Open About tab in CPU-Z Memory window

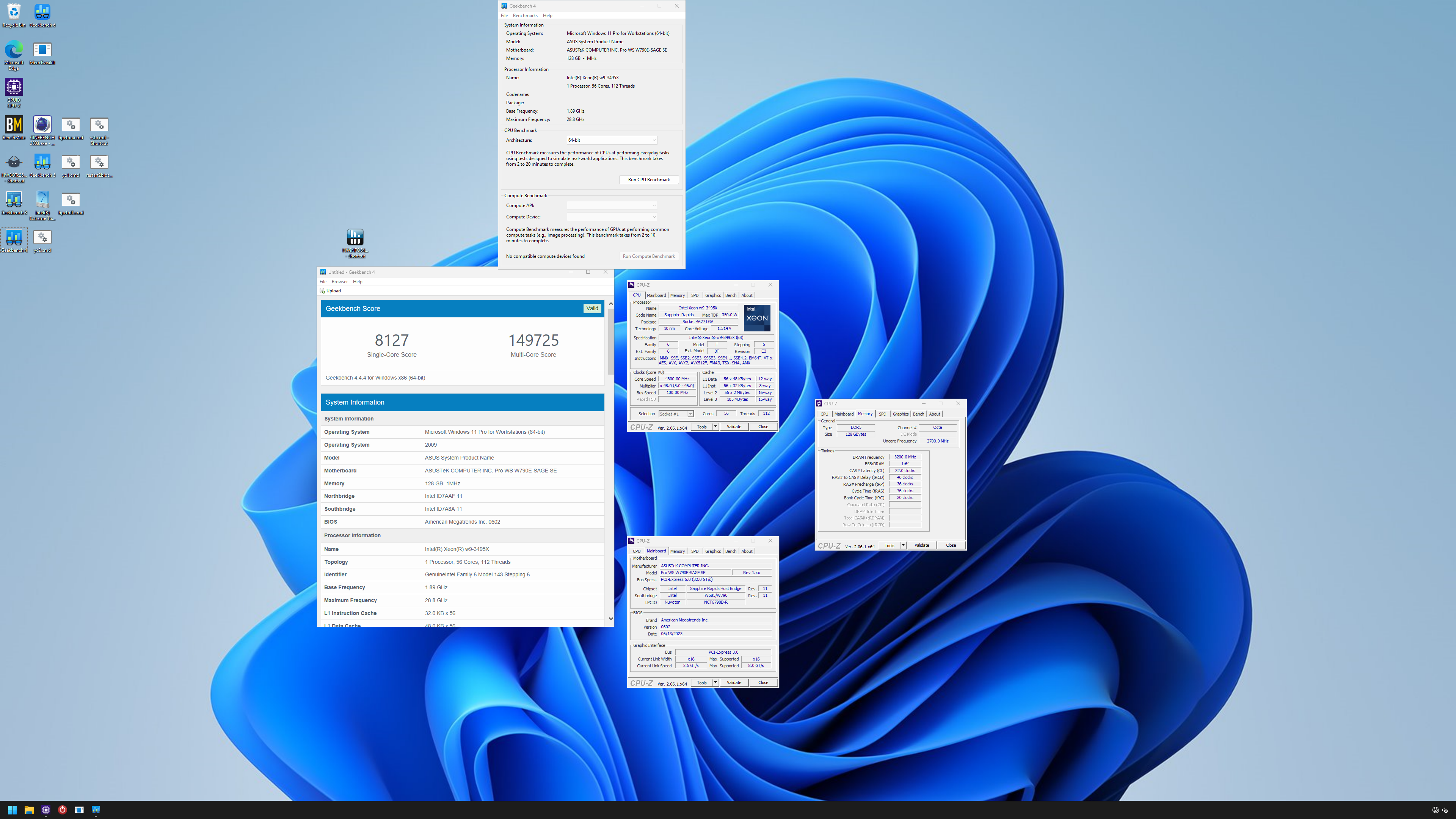click(x=934, y=414)
